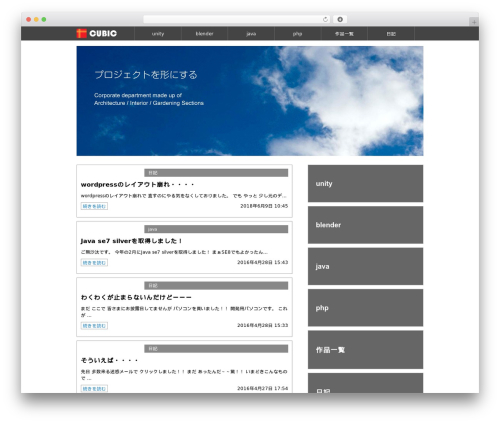Image resolution: width=500 pixels, height=423 pixels.
Task: Open the unity item in top navigation
Action: 158,34
